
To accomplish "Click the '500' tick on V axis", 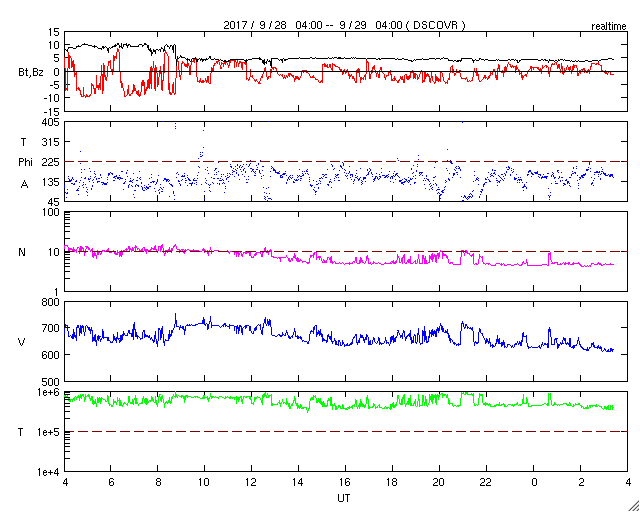I will coord(51,382).
